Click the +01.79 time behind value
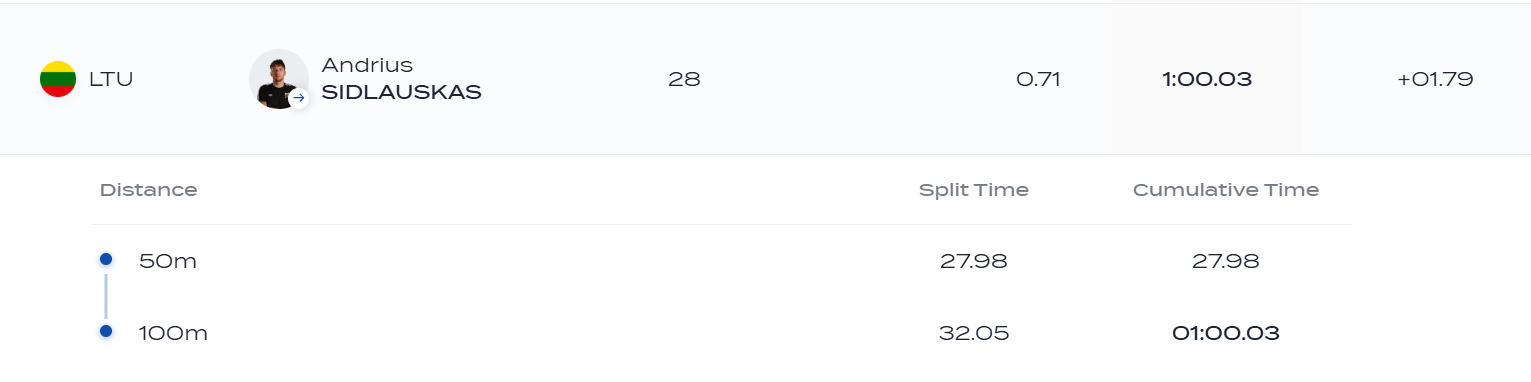The height and width of the screenshot is (382, 1531). [x=1435, y=79]
